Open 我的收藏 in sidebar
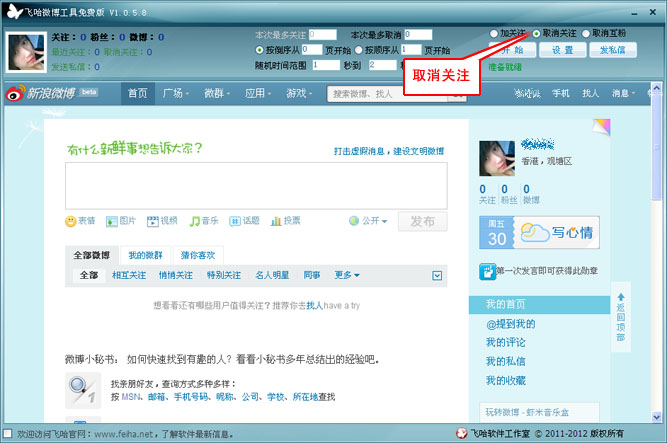This screenshot has width=667, height=443. click(x=505, y=380)
